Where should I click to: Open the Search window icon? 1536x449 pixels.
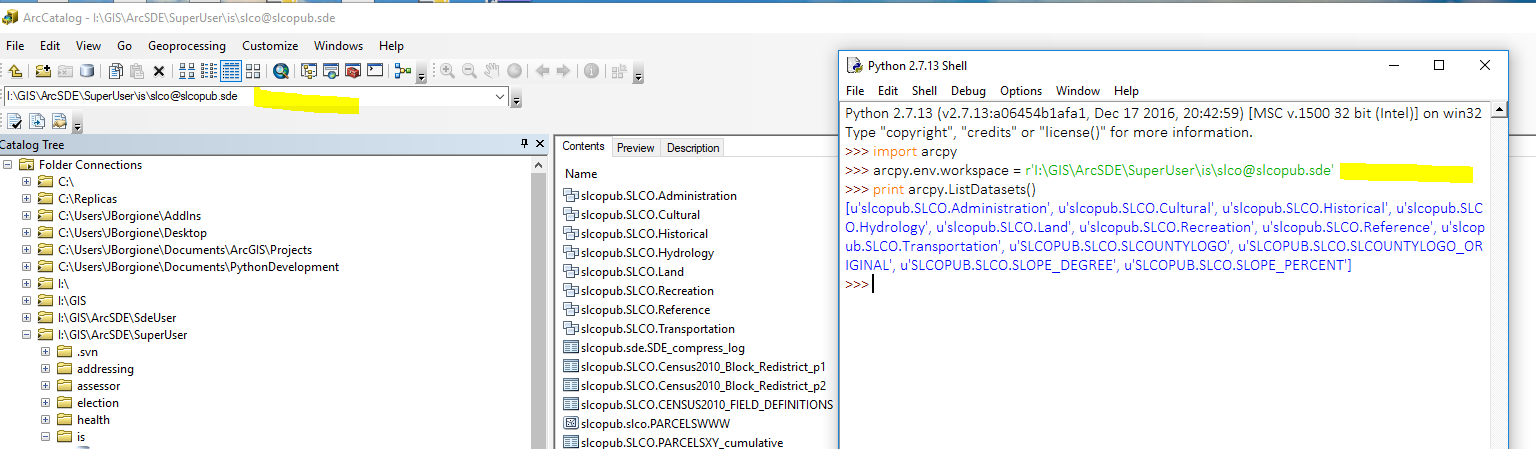[331, 71]
